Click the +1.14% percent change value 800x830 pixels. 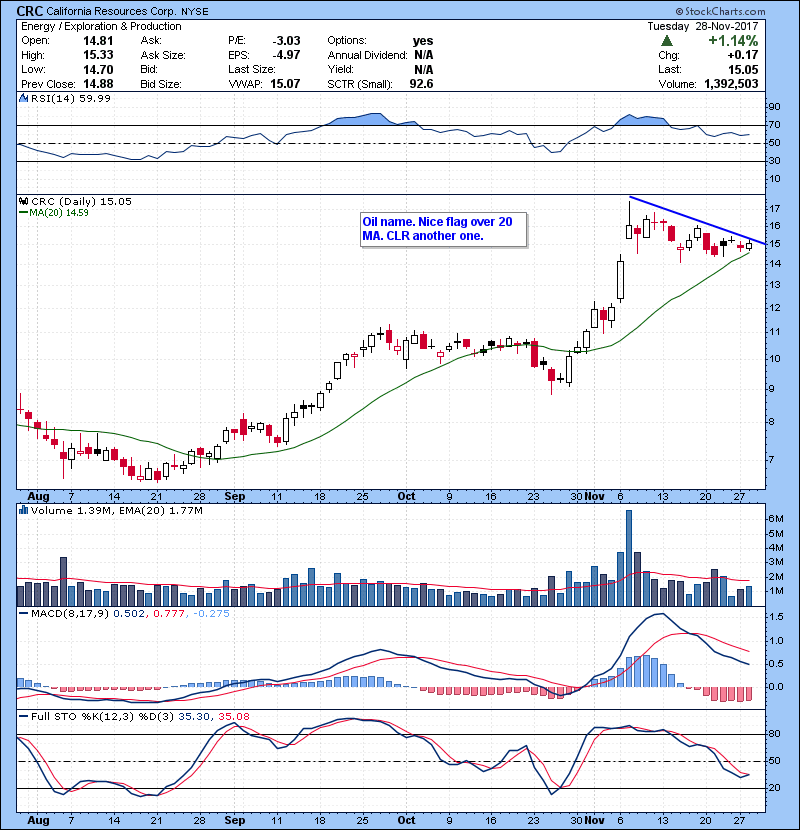733,41
